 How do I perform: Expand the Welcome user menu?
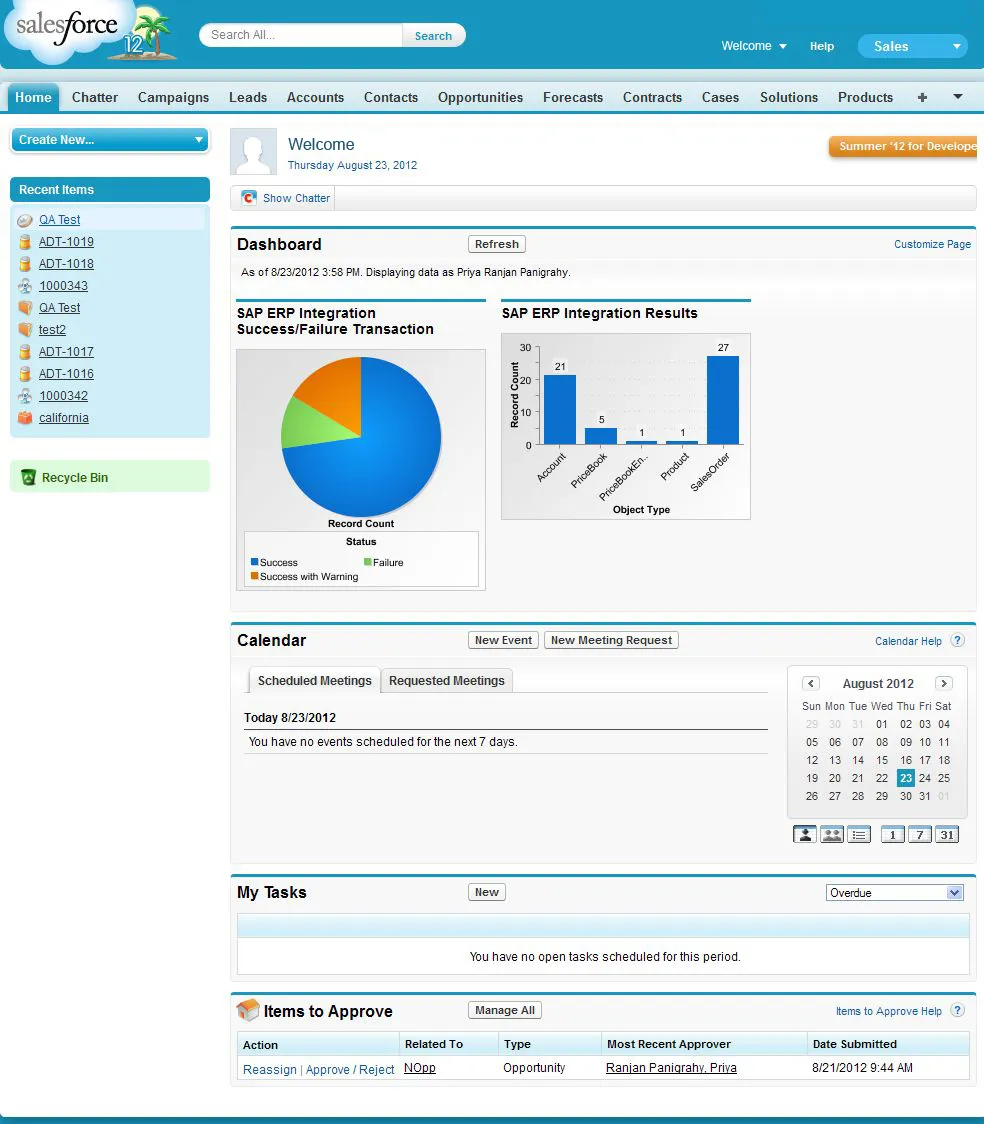click(754, 46)
